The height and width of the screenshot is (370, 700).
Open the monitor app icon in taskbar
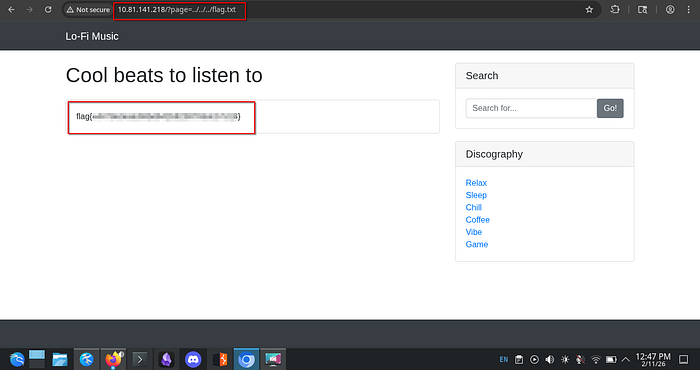coord(273,359)
